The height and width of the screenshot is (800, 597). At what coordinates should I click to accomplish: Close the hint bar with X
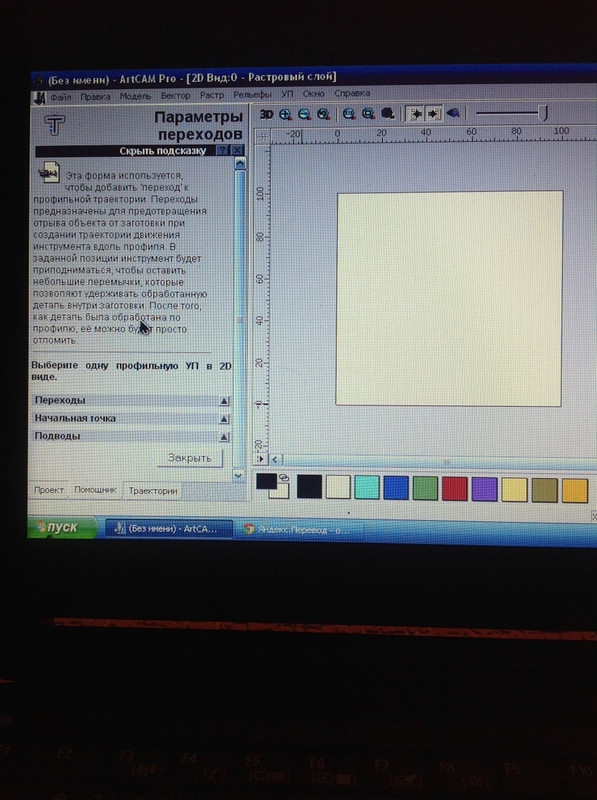pyautogui.click(x=237, y=151)
